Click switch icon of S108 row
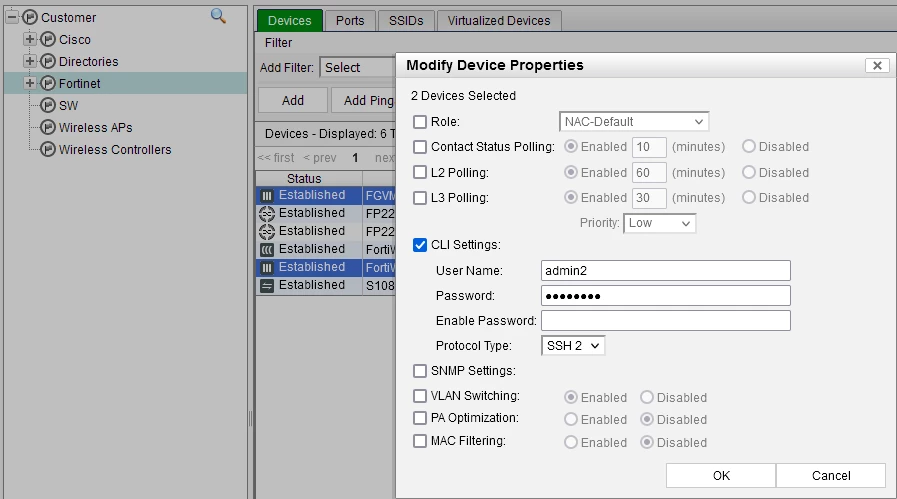Screen dimensions: 897x499 pyautogui.click(x=267, y=286)
